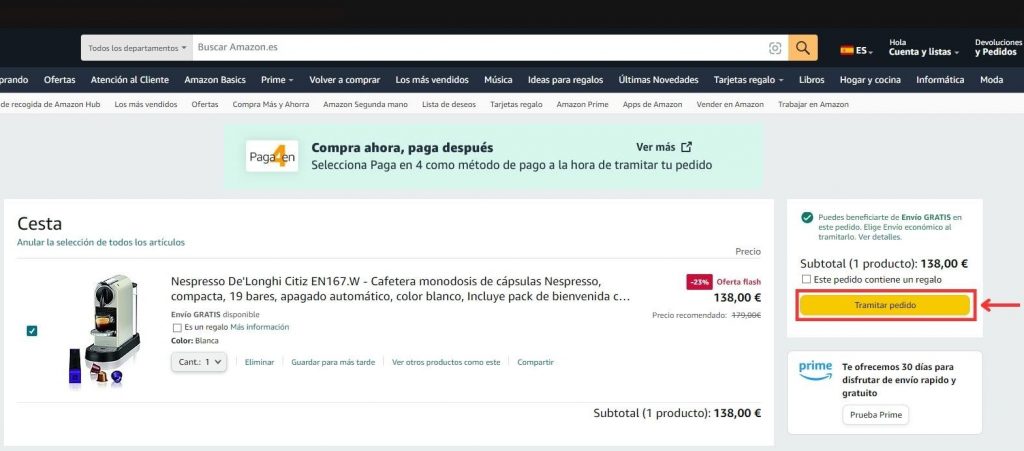This screenshot has width=1024, height=451.
Task: Open 'Amazon Segunda mano' subnav link
Action: point(365,104)
